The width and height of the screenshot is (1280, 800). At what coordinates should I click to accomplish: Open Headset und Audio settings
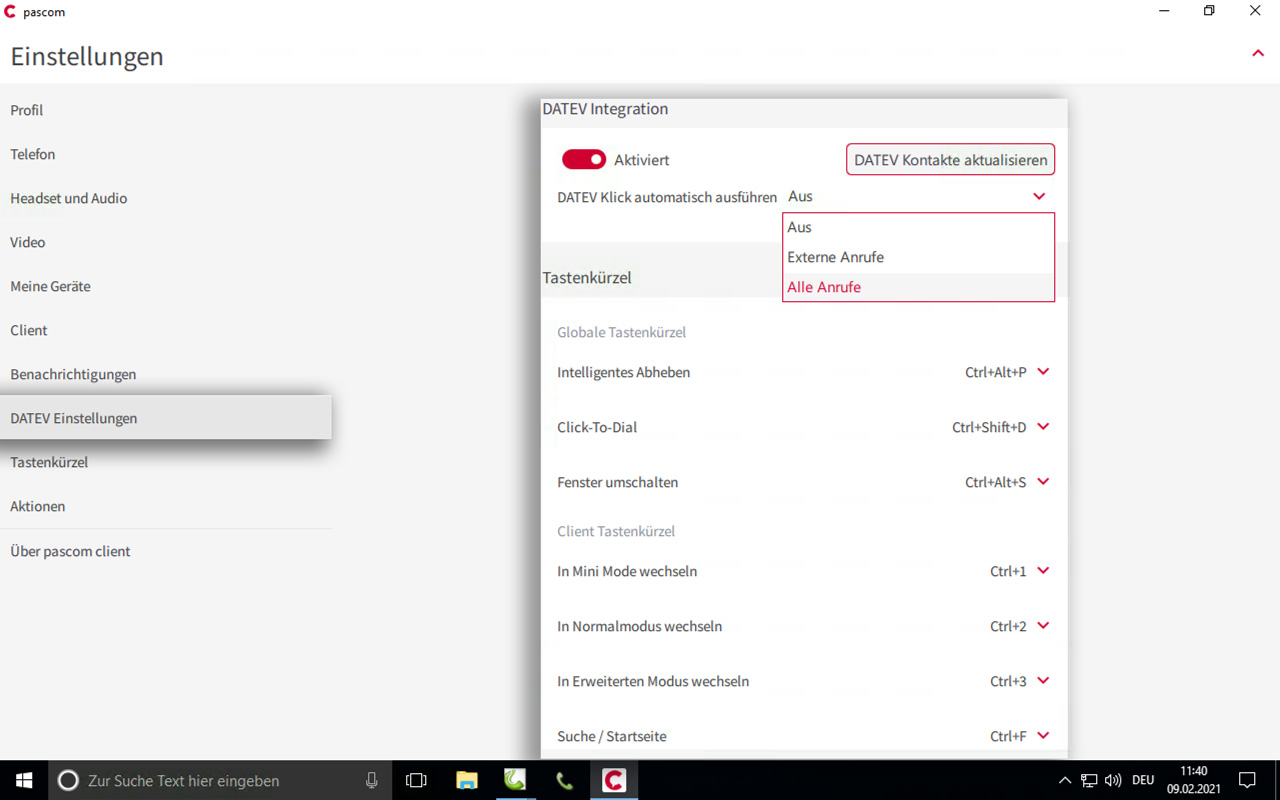tap(166, 198)
